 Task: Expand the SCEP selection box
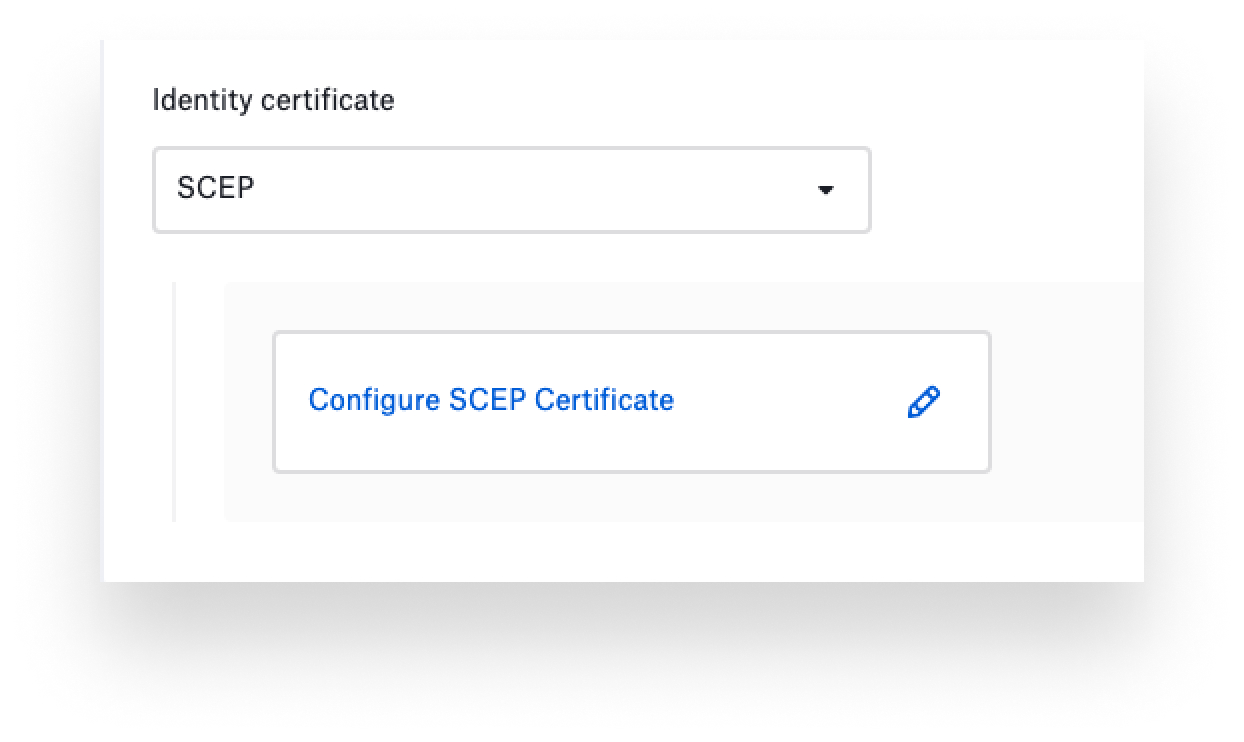tap(511, 190)
